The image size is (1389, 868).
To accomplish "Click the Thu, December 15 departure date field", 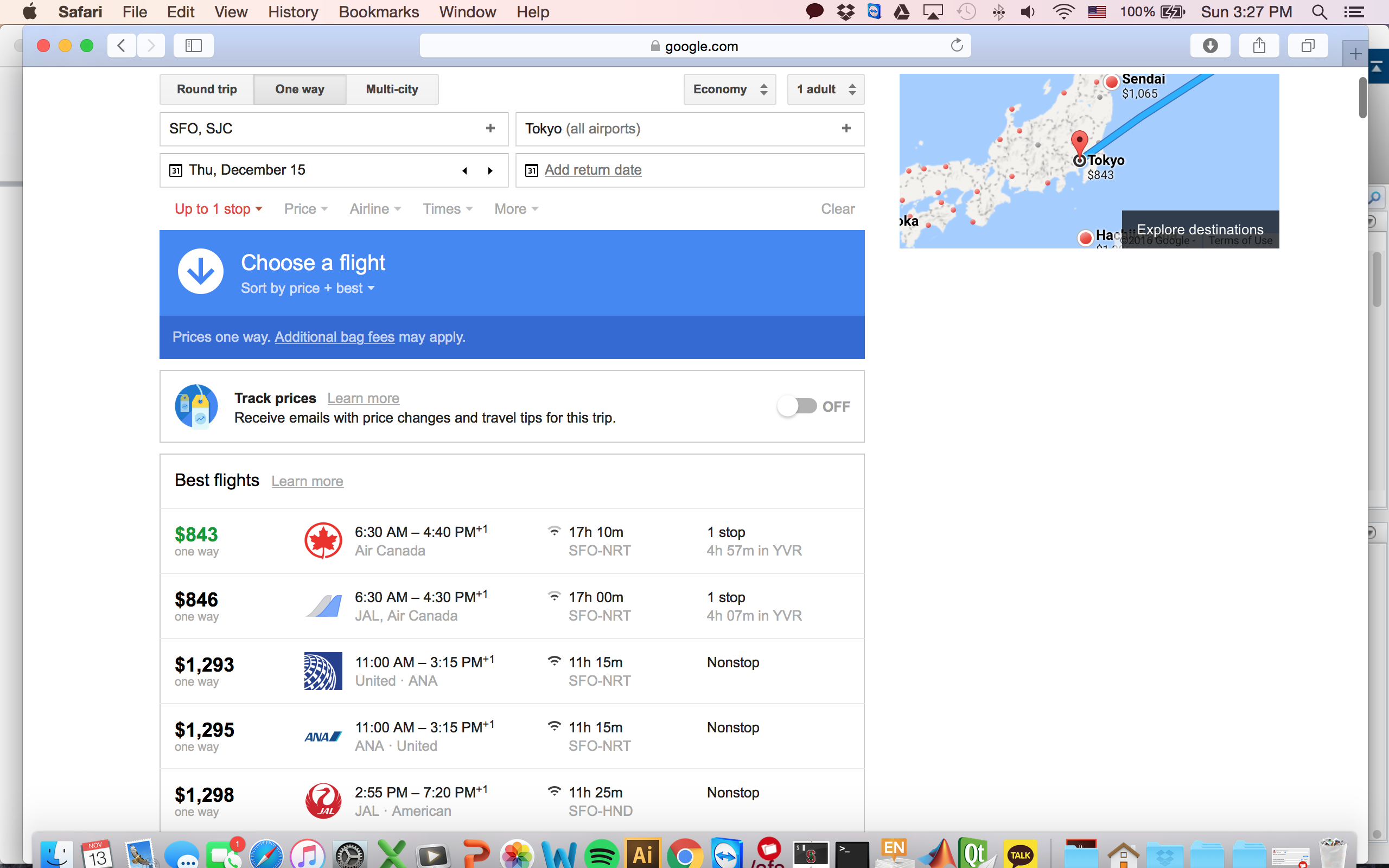I will coord(334,170).
